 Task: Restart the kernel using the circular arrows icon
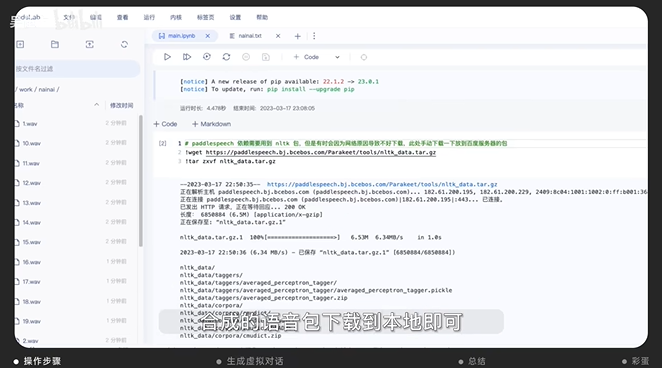[x=226, y=57]
